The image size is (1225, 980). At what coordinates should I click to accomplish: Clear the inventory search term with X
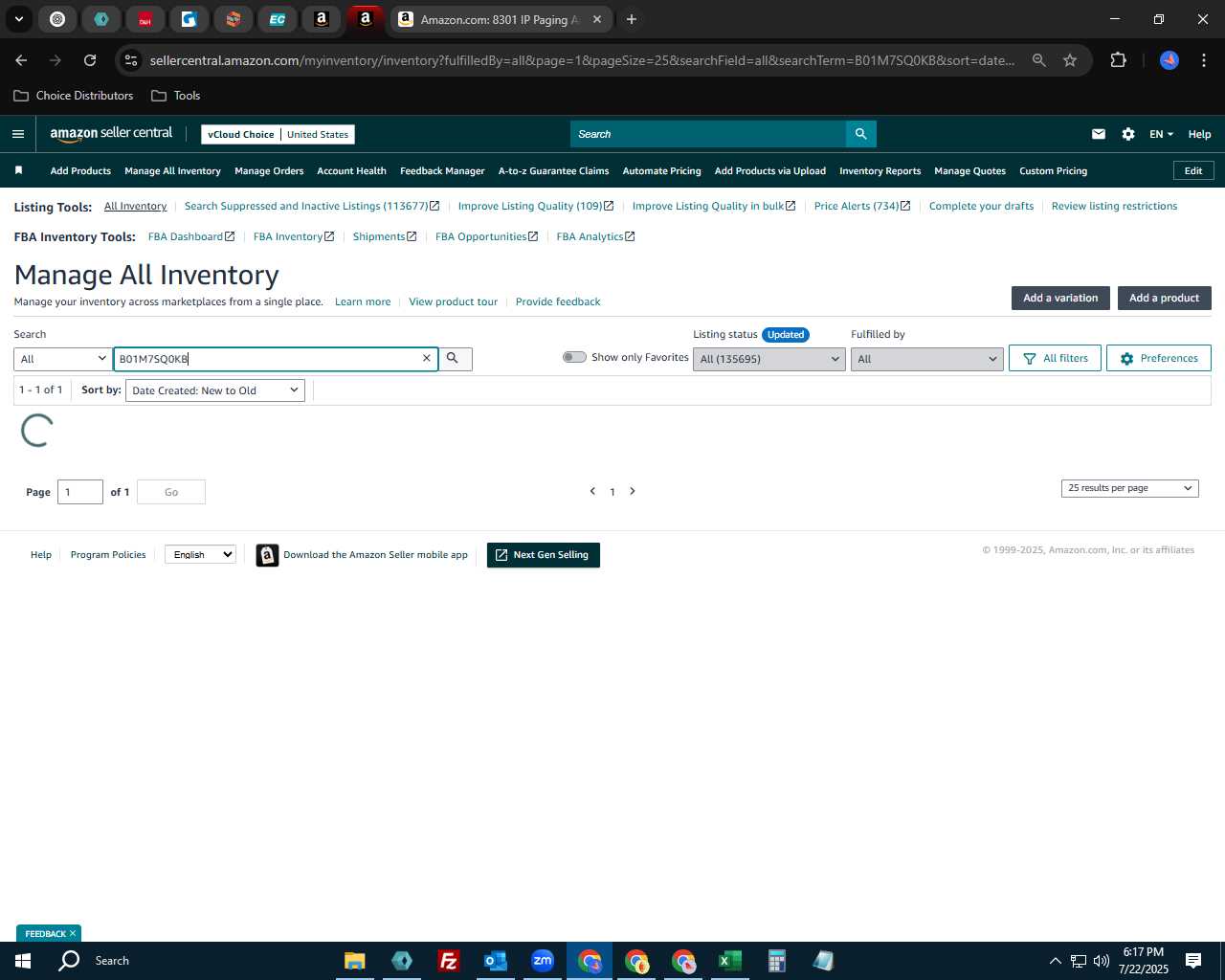(x=427, y=358)
